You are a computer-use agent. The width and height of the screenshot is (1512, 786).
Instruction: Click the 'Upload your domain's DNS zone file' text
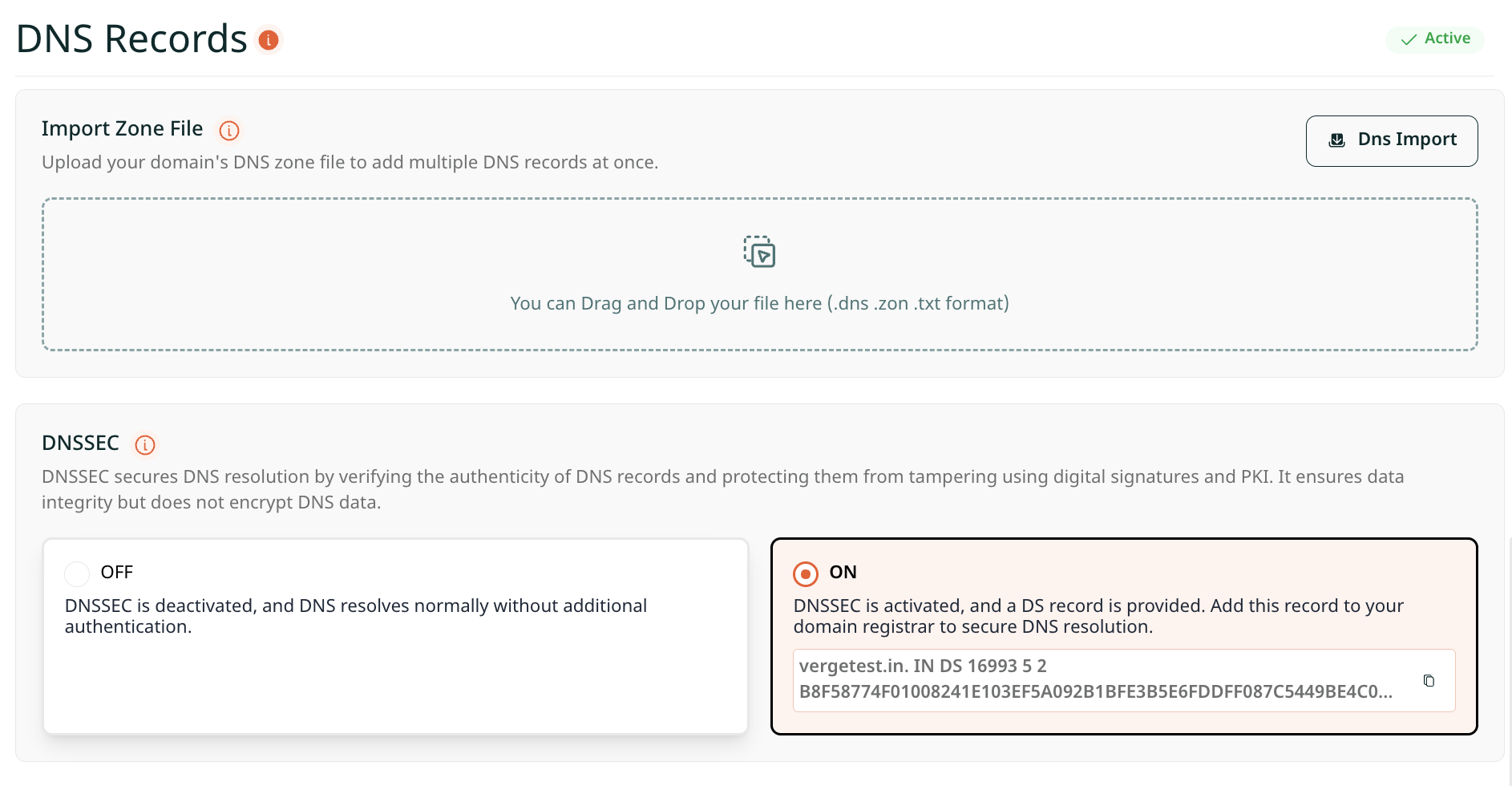350,162
